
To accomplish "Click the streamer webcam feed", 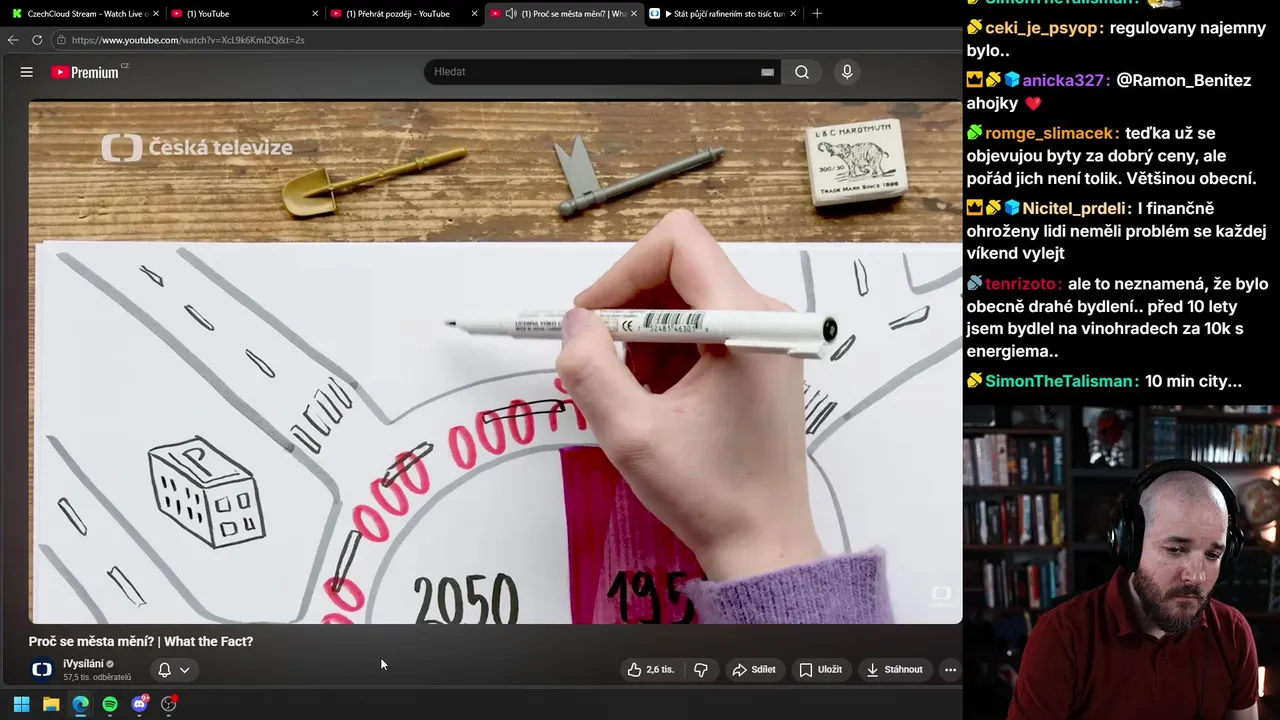I will pos(1121,562).
